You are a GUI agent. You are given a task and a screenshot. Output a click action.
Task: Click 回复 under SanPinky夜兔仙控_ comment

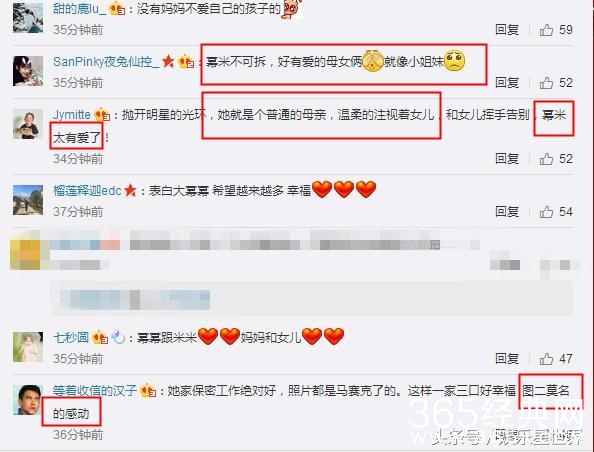pyautogui.click(x=507, y=83)
